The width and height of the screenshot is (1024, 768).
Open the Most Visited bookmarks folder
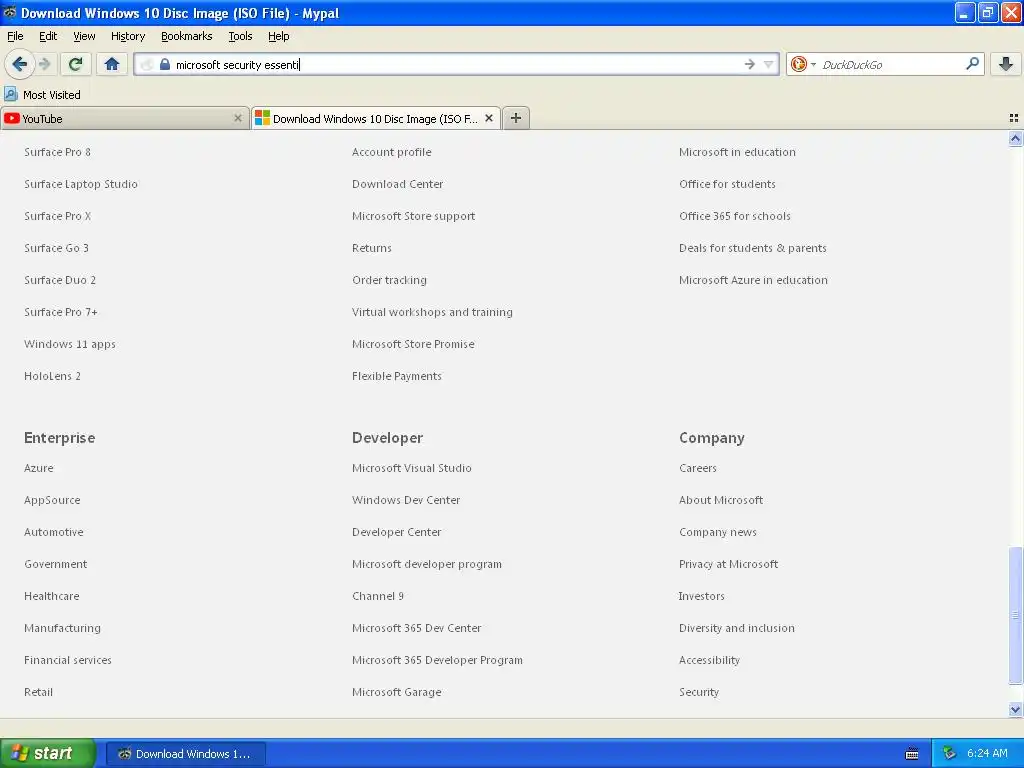click(x=42, y=95)
